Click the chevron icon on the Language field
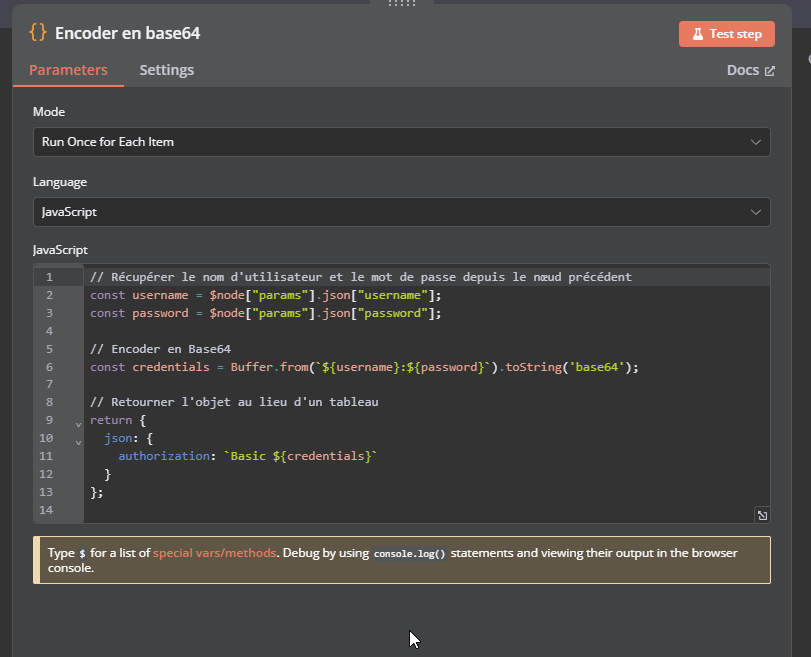This screenshot has width=811, height=657. click(x=757, y=211)
